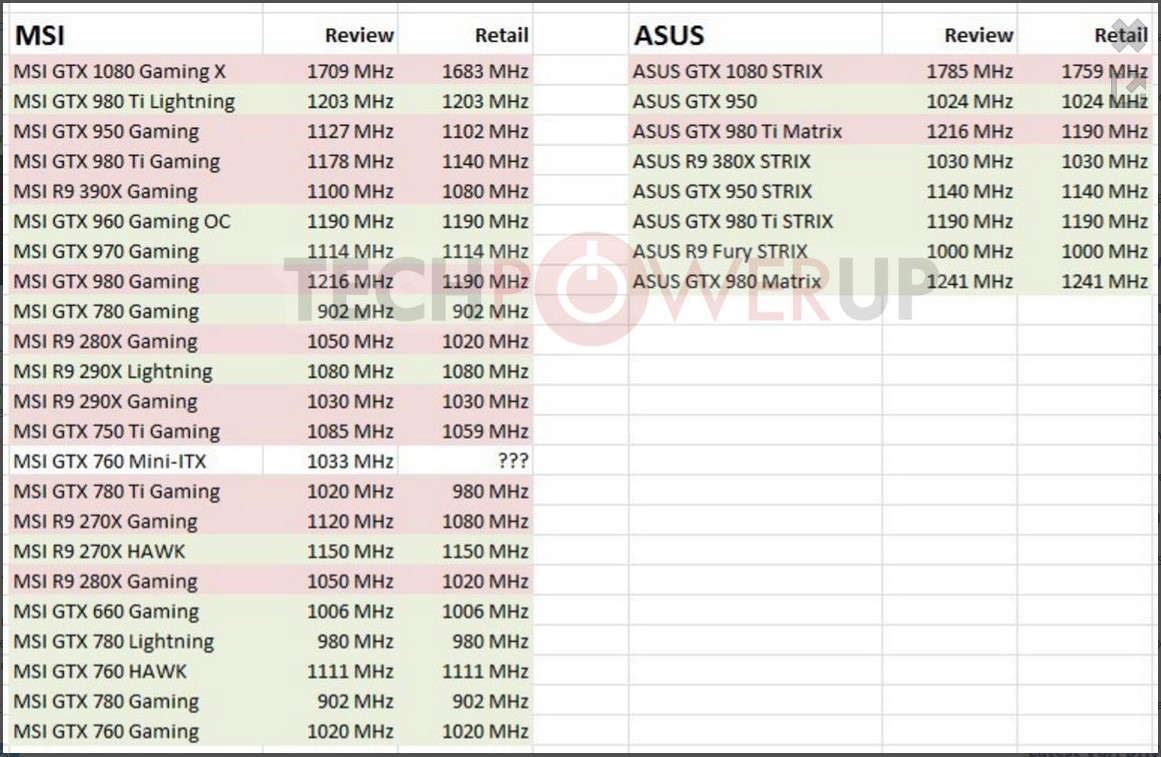
Task: Select the Review column header under MSI
Action: pyautogui.click(x=359, y=36)
